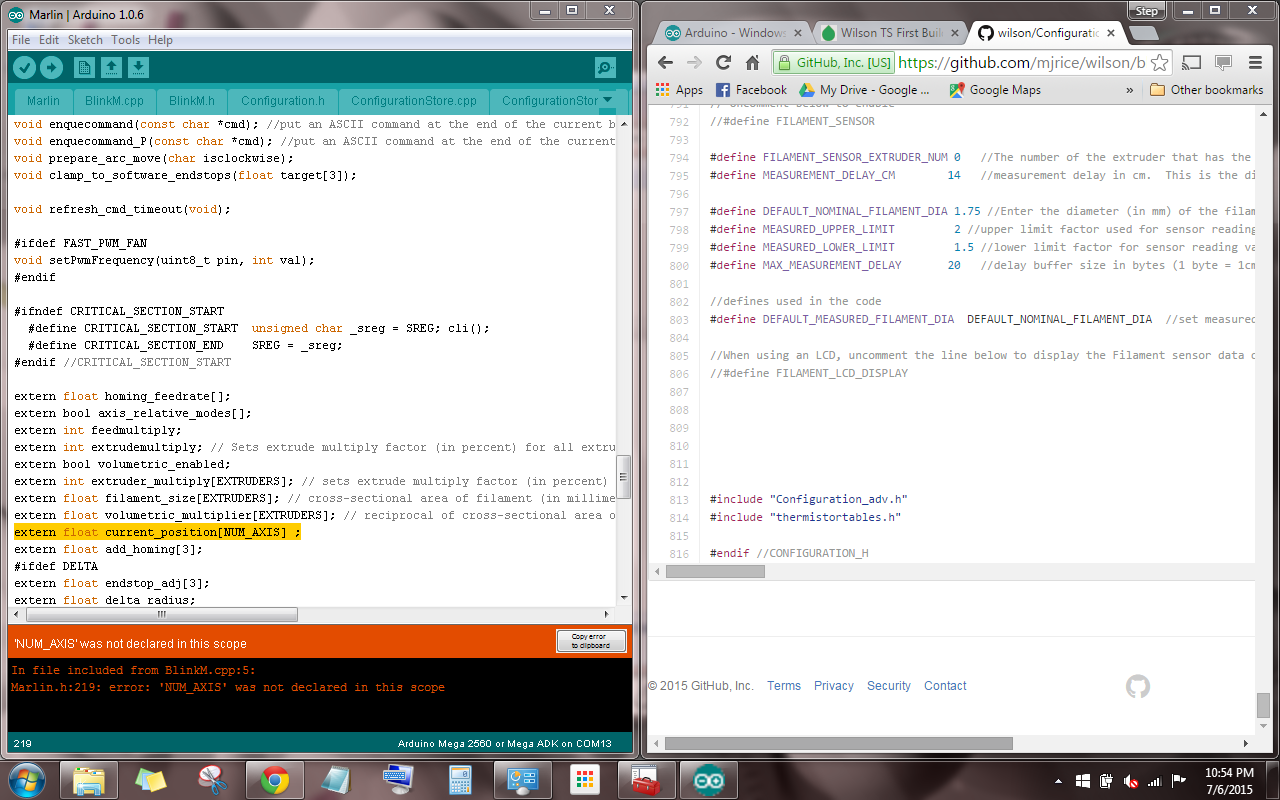Select the Wilson TS First Build browser tab

click(x=886, y=33)
